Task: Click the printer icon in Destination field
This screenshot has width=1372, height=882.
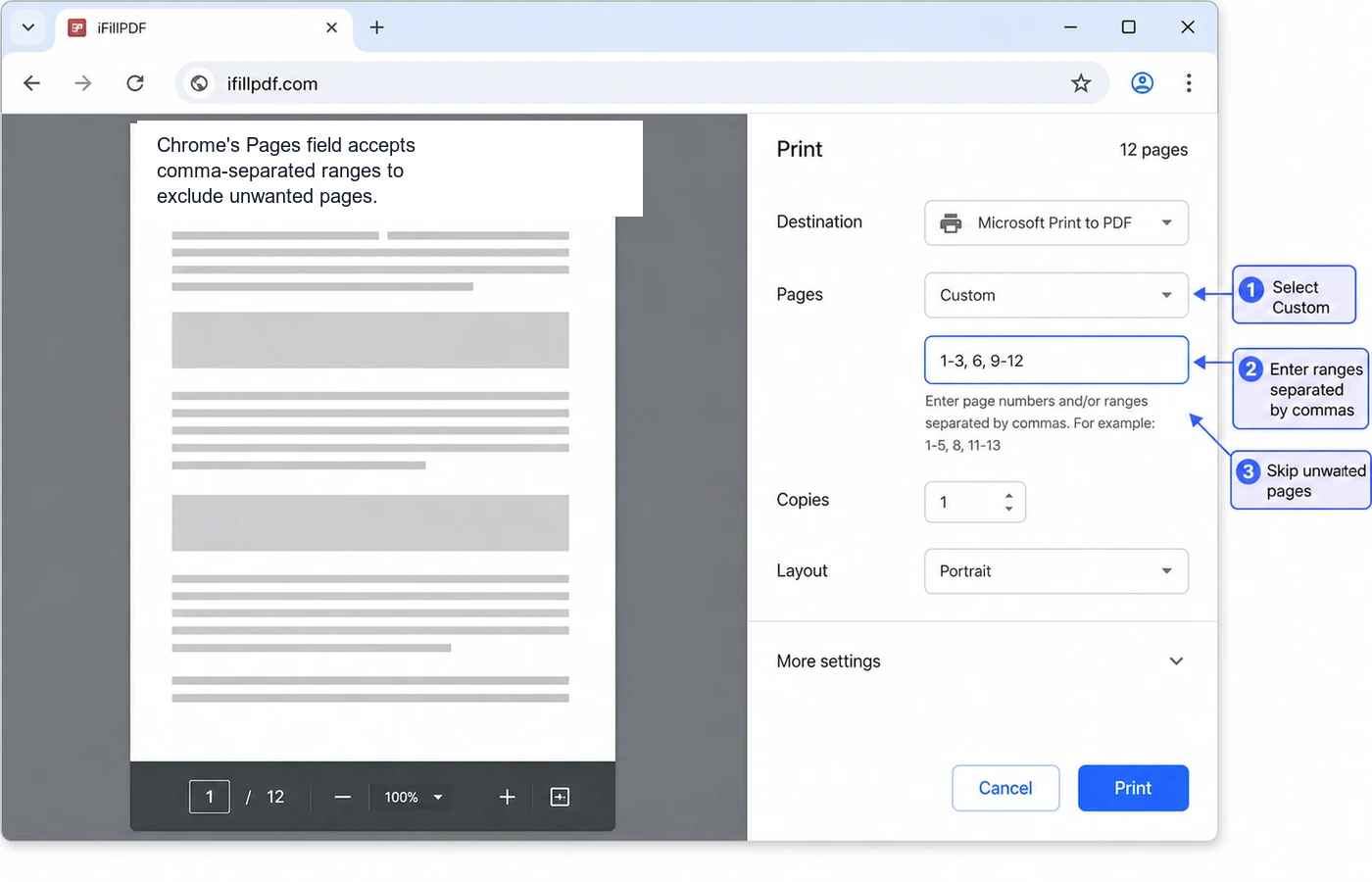Action: point(951,222)
